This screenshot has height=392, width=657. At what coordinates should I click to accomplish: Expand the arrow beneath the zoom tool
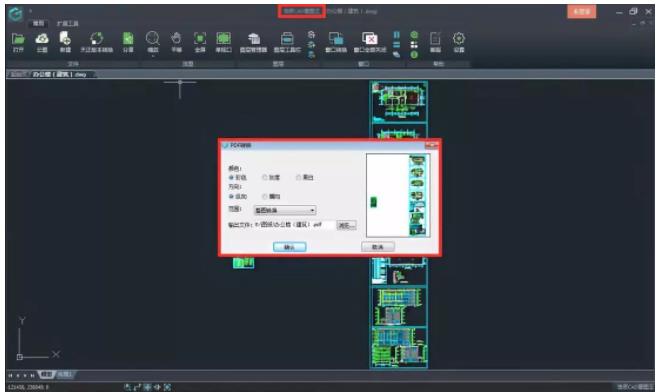(x=153, y=56)
